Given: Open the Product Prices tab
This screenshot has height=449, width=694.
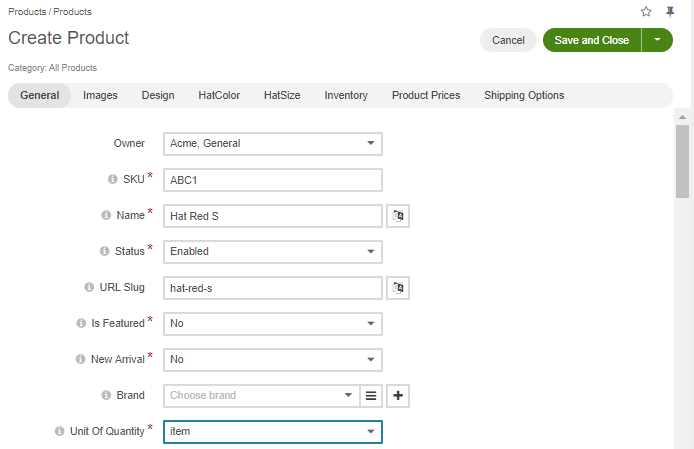Looking at the screenshot, I should click(426, 96).
